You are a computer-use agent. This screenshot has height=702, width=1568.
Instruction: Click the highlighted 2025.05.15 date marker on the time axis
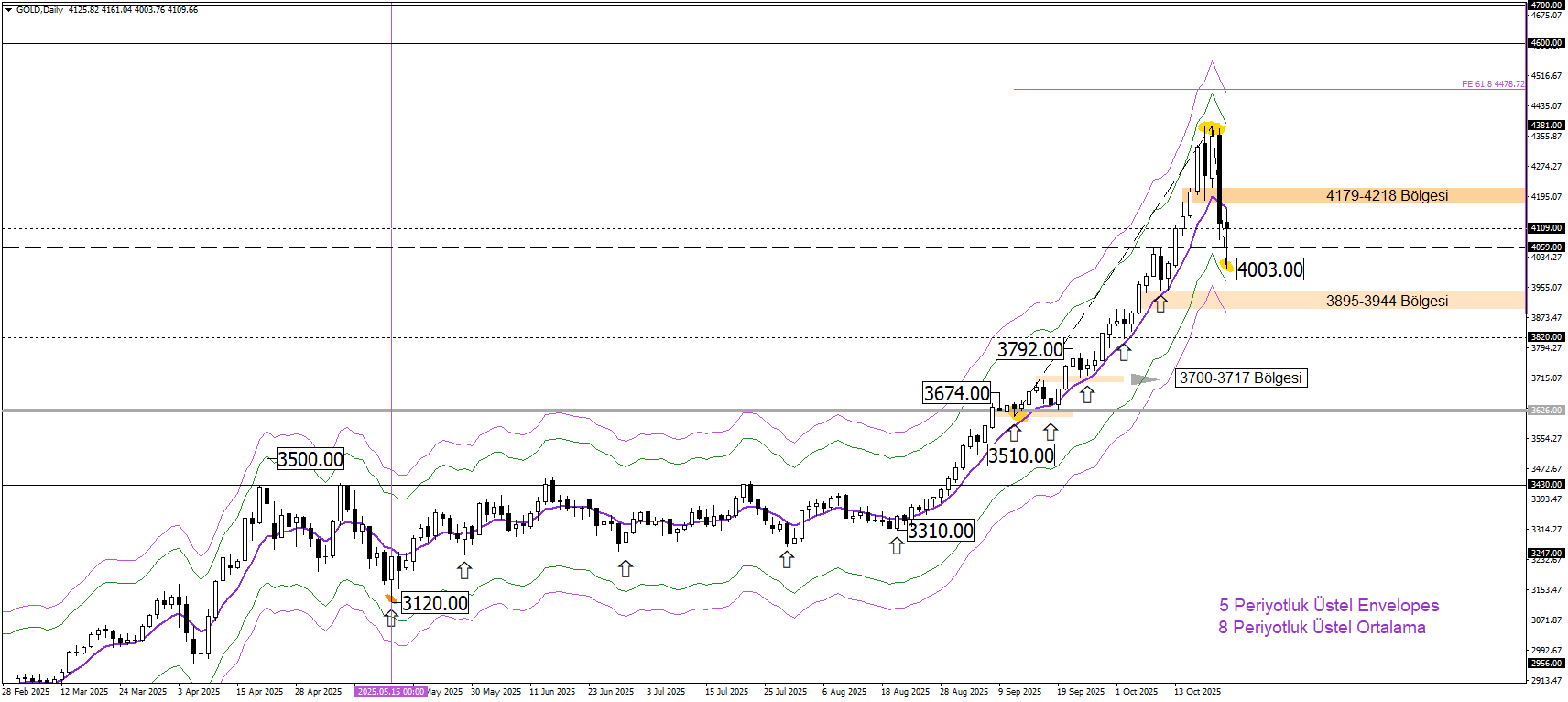coord(391,692)
